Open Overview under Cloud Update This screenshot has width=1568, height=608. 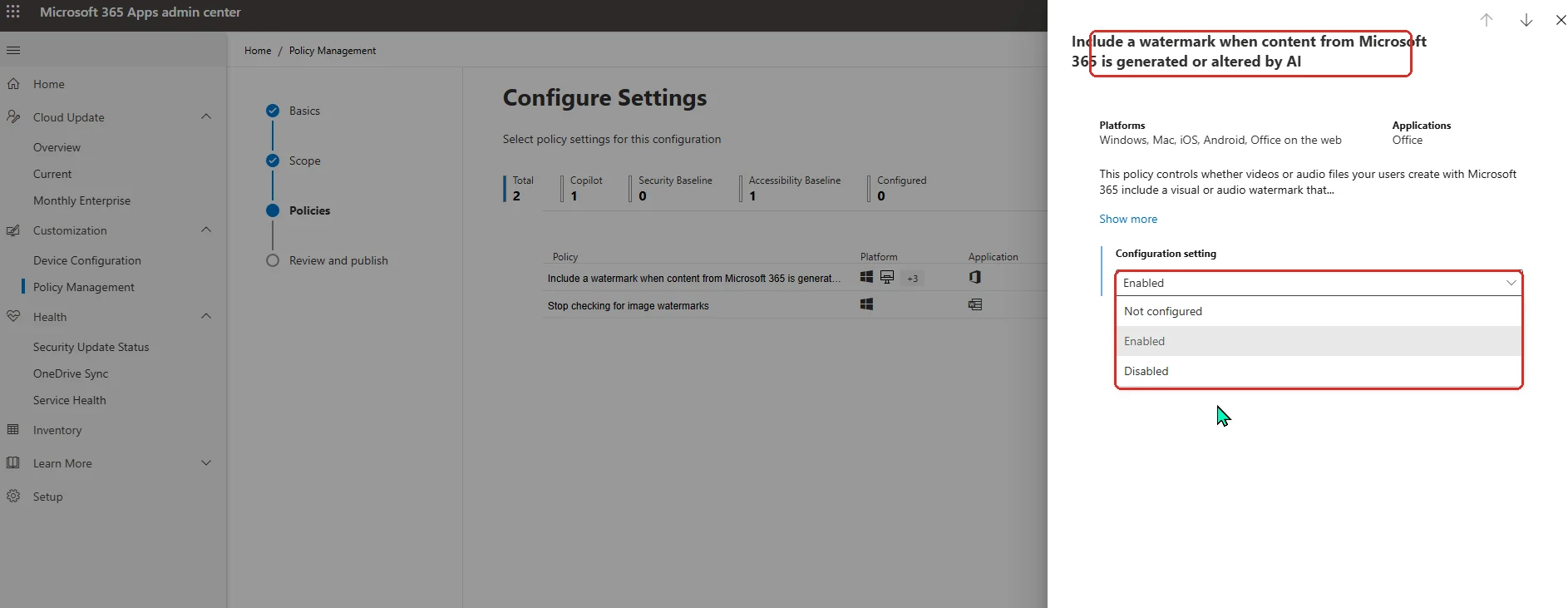tap(57, 147)
